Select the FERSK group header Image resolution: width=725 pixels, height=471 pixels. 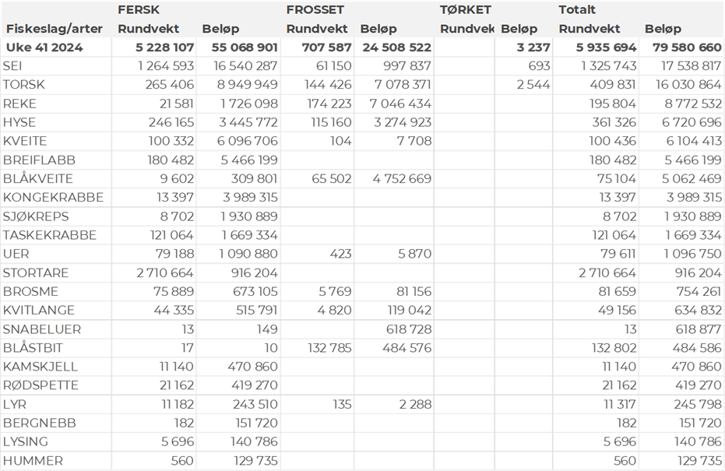(139, 9)
